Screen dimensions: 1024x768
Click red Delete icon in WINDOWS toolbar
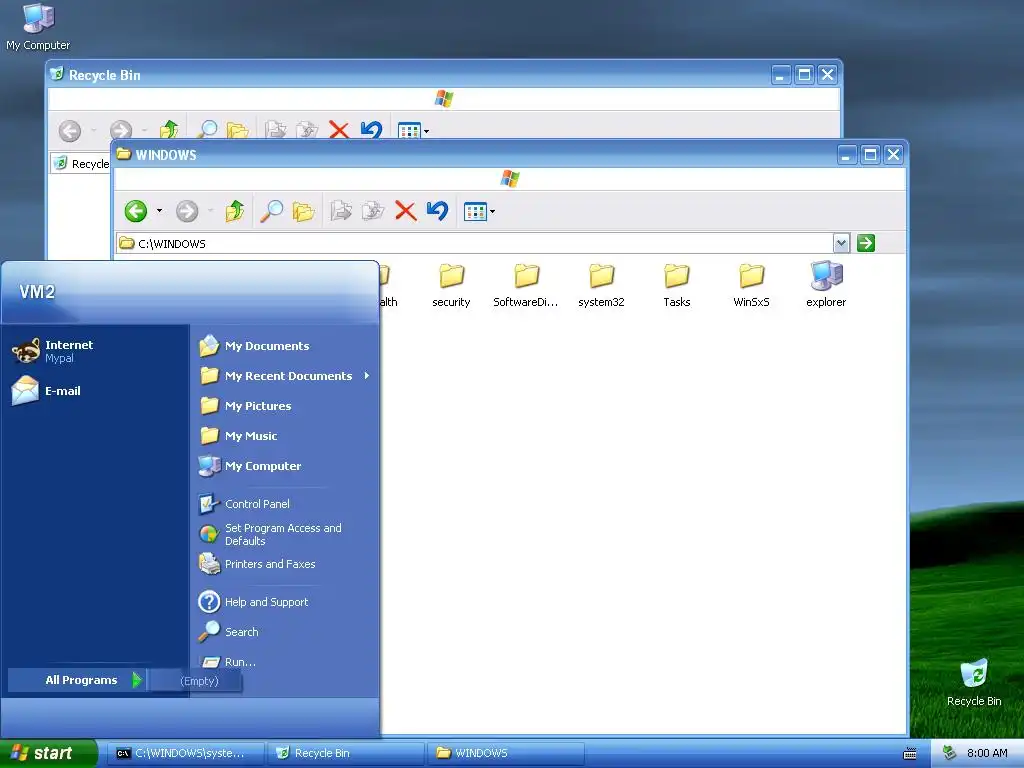[406, 211]
